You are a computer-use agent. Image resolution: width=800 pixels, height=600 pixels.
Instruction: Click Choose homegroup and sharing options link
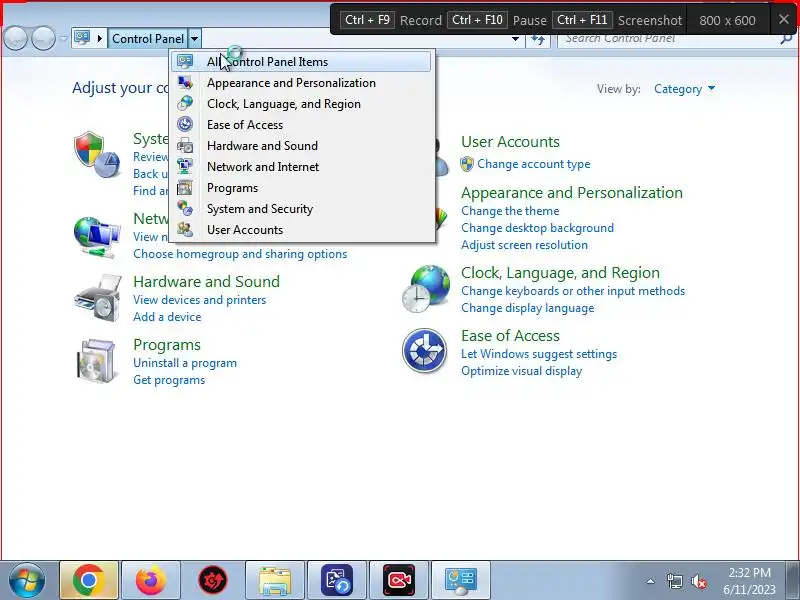click(x=240, y=254)
